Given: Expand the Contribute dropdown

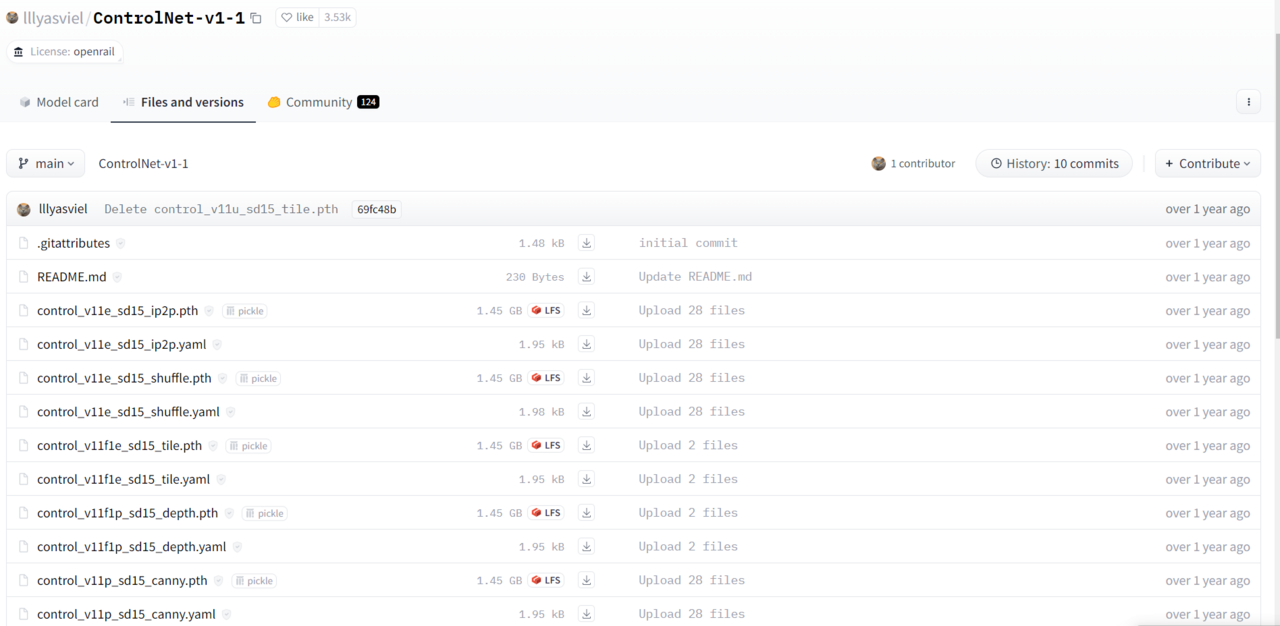Looking at the screenshot, I should 1208,163.
